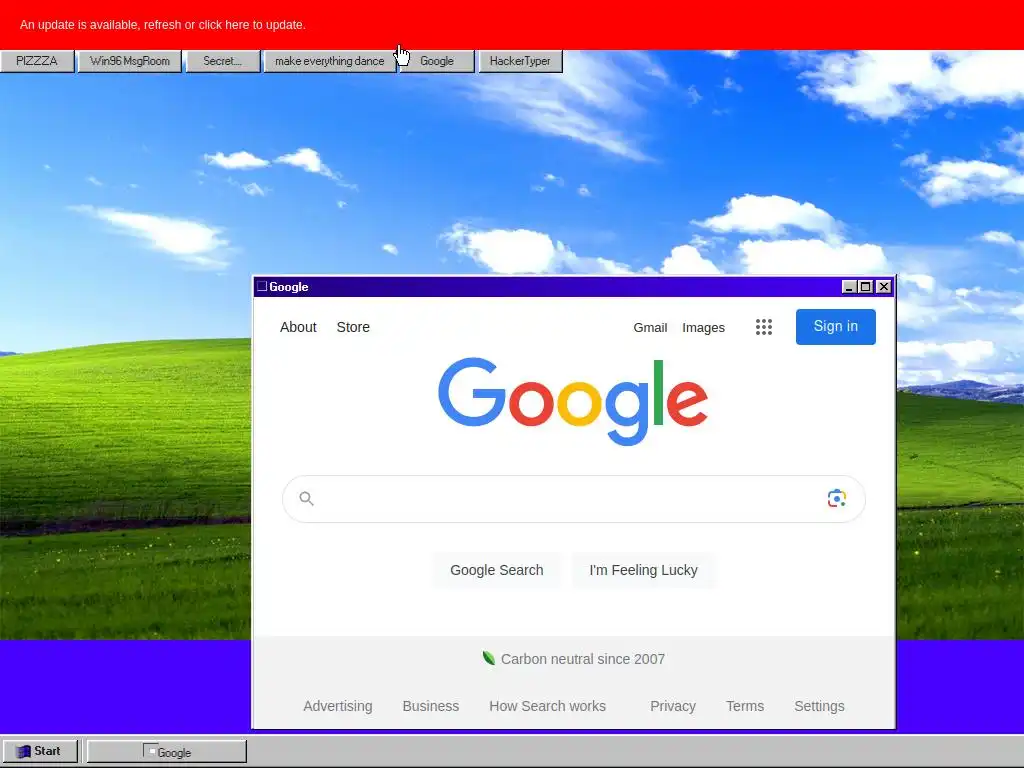Close the Google window
Screen dimensions: 1024x768
pos(884,287)
